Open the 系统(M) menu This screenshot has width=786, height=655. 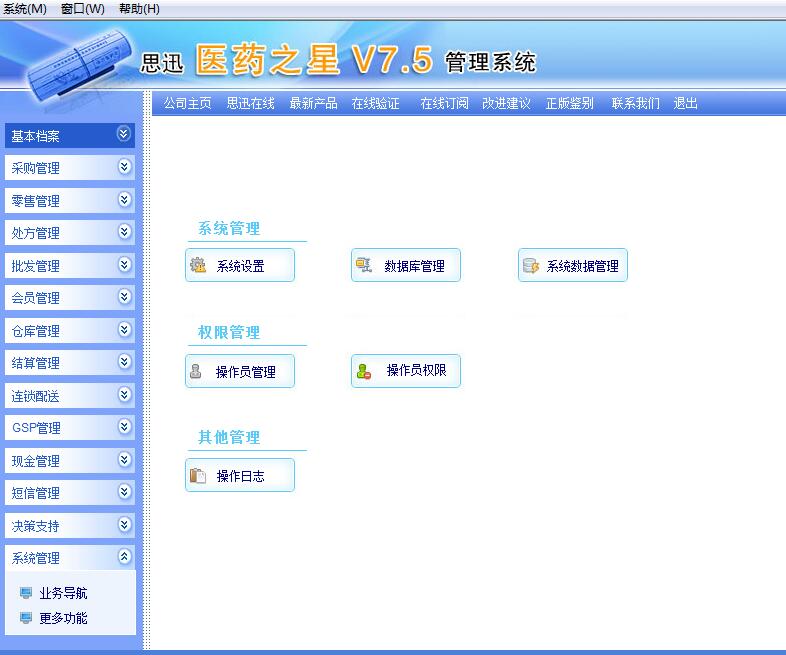(x=25, y=9)
